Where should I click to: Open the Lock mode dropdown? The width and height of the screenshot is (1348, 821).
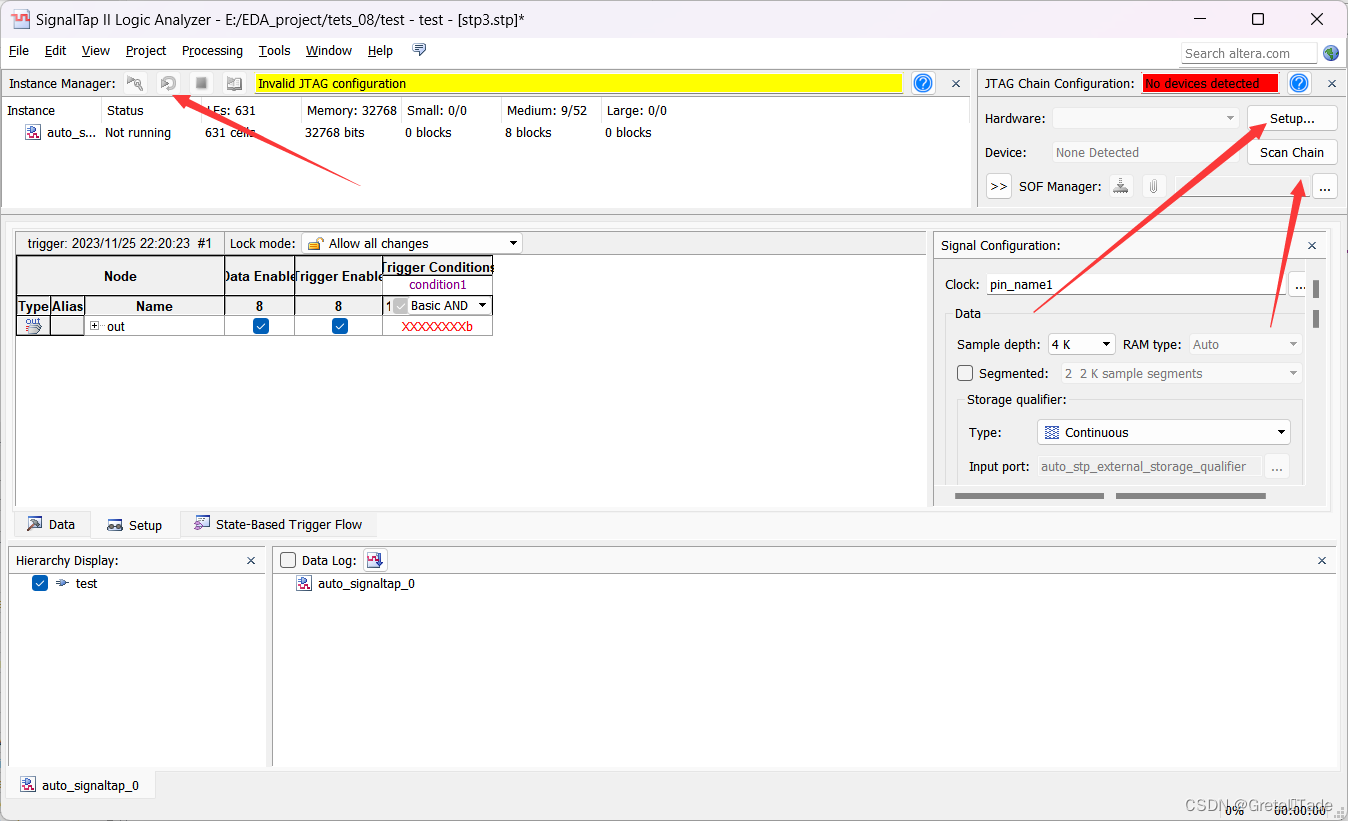point(410,243)
